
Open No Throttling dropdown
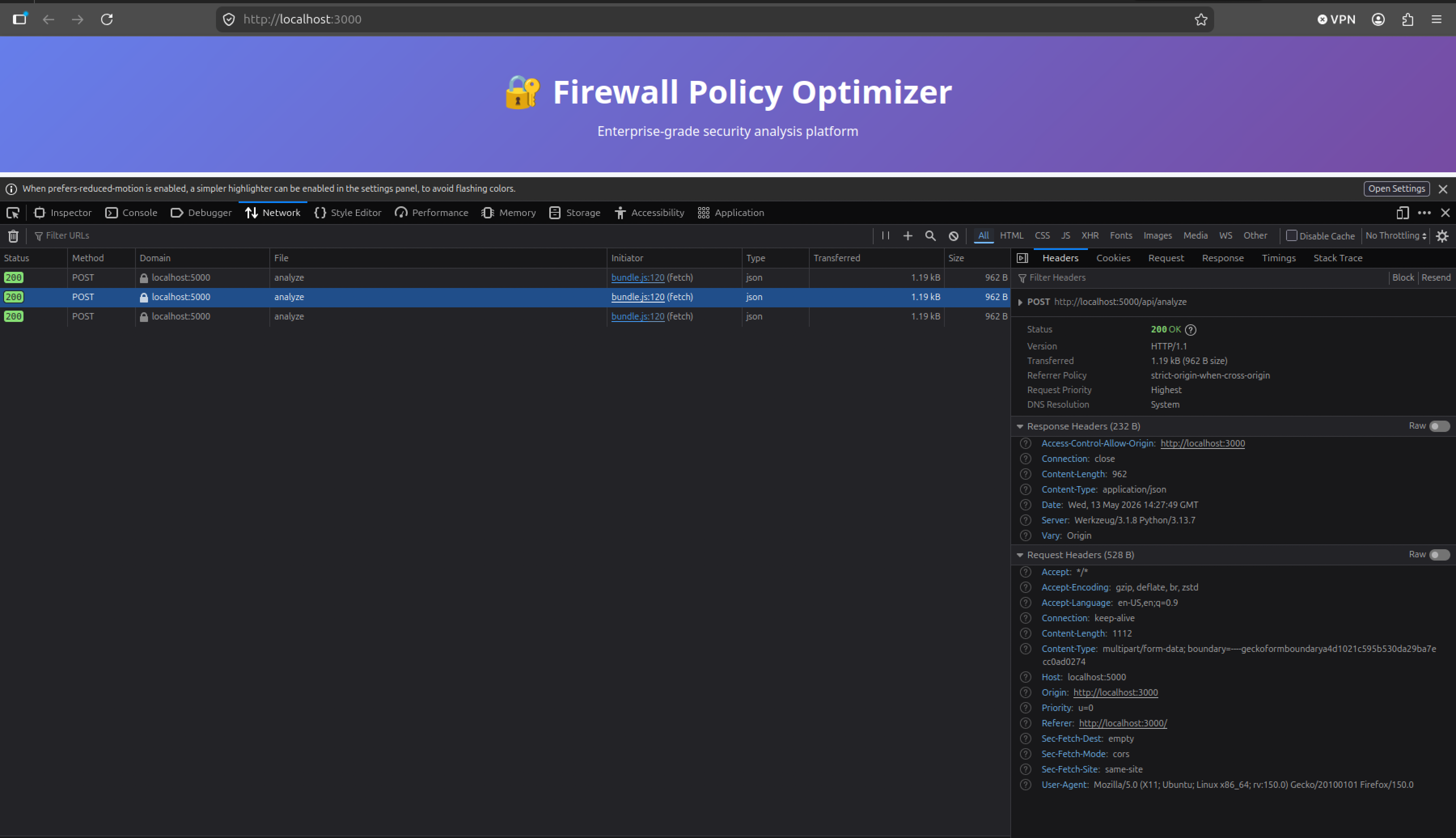coord(1396,235)
